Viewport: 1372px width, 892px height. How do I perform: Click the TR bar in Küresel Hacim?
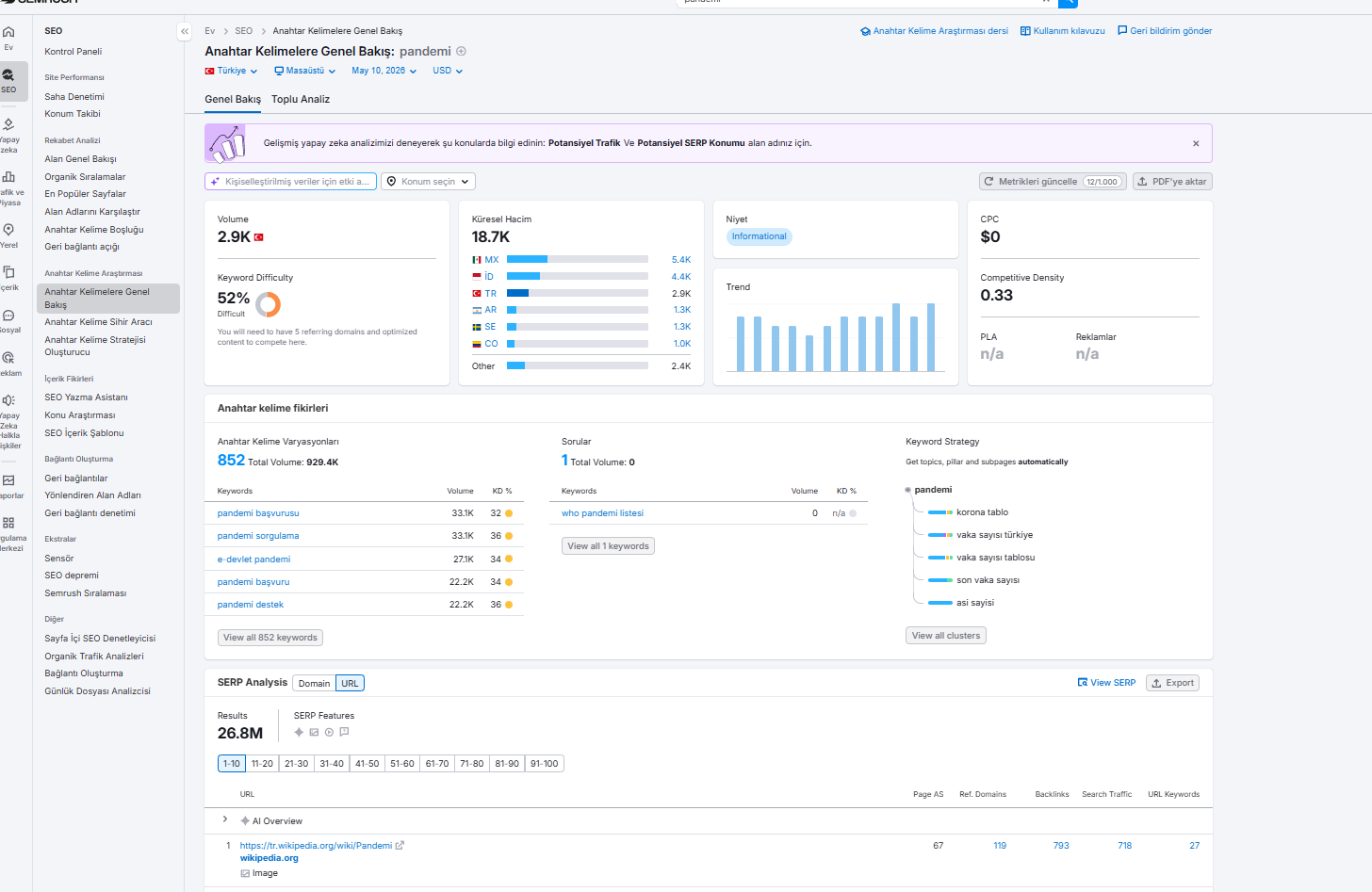click(x=578, y=293)
